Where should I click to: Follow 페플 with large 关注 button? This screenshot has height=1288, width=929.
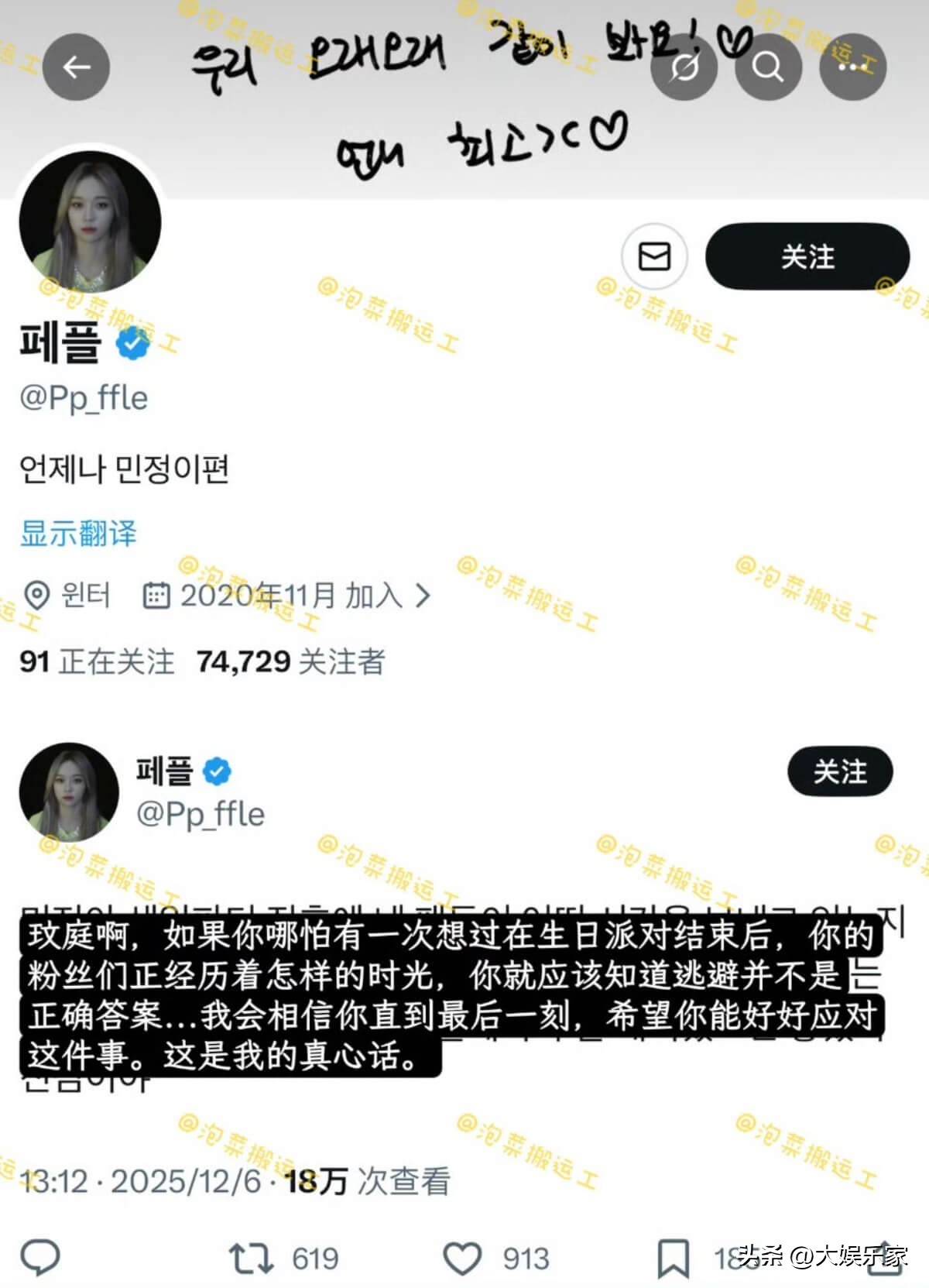coord(807,256)
